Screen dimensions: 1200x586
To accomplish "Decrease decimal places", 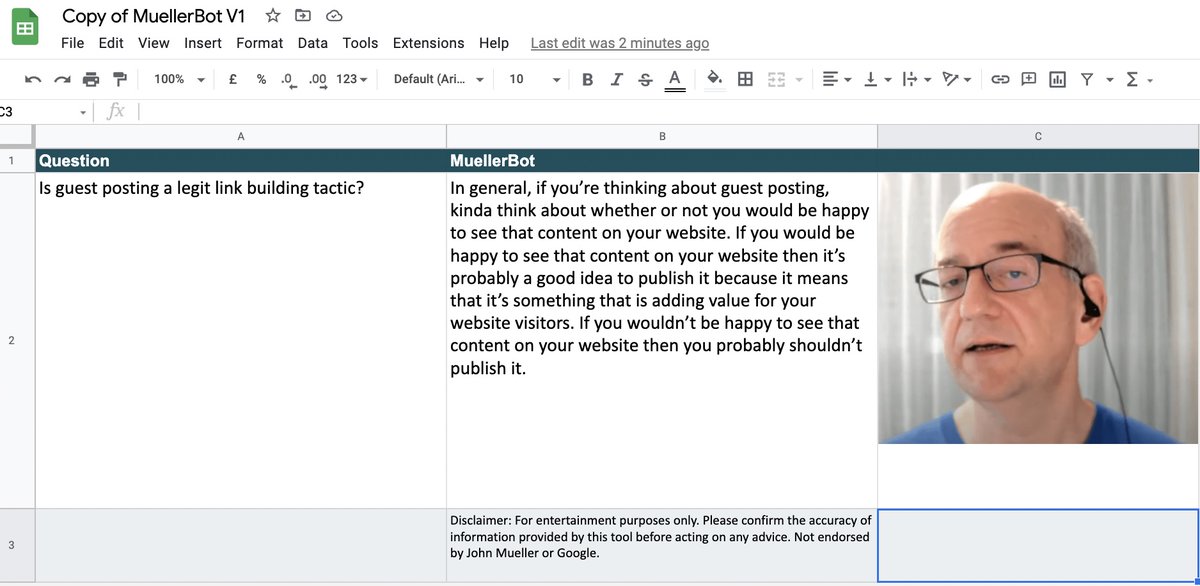I will pyautogui.click(x=288, y=79).
